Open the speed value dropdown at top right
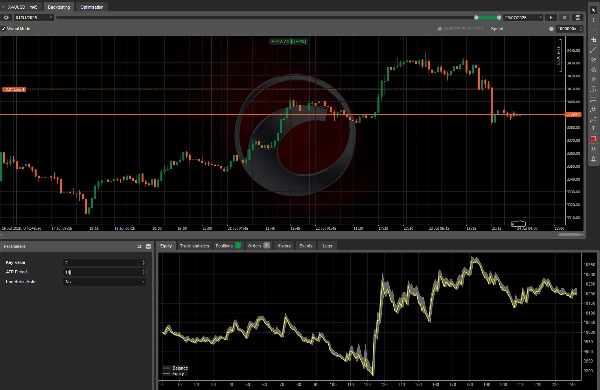Screen dimensions: 600x390 pos(569,29)
